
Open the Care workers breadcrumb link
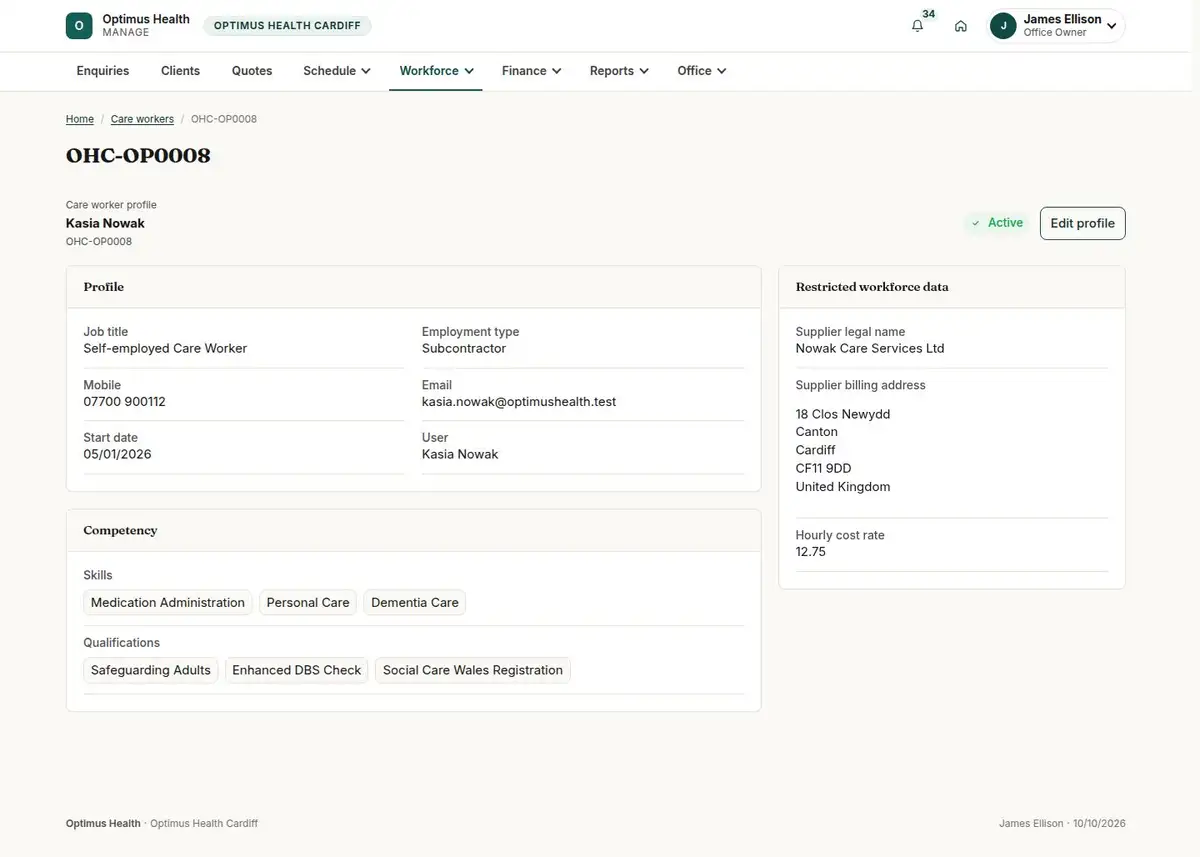(x=142, y=119)
